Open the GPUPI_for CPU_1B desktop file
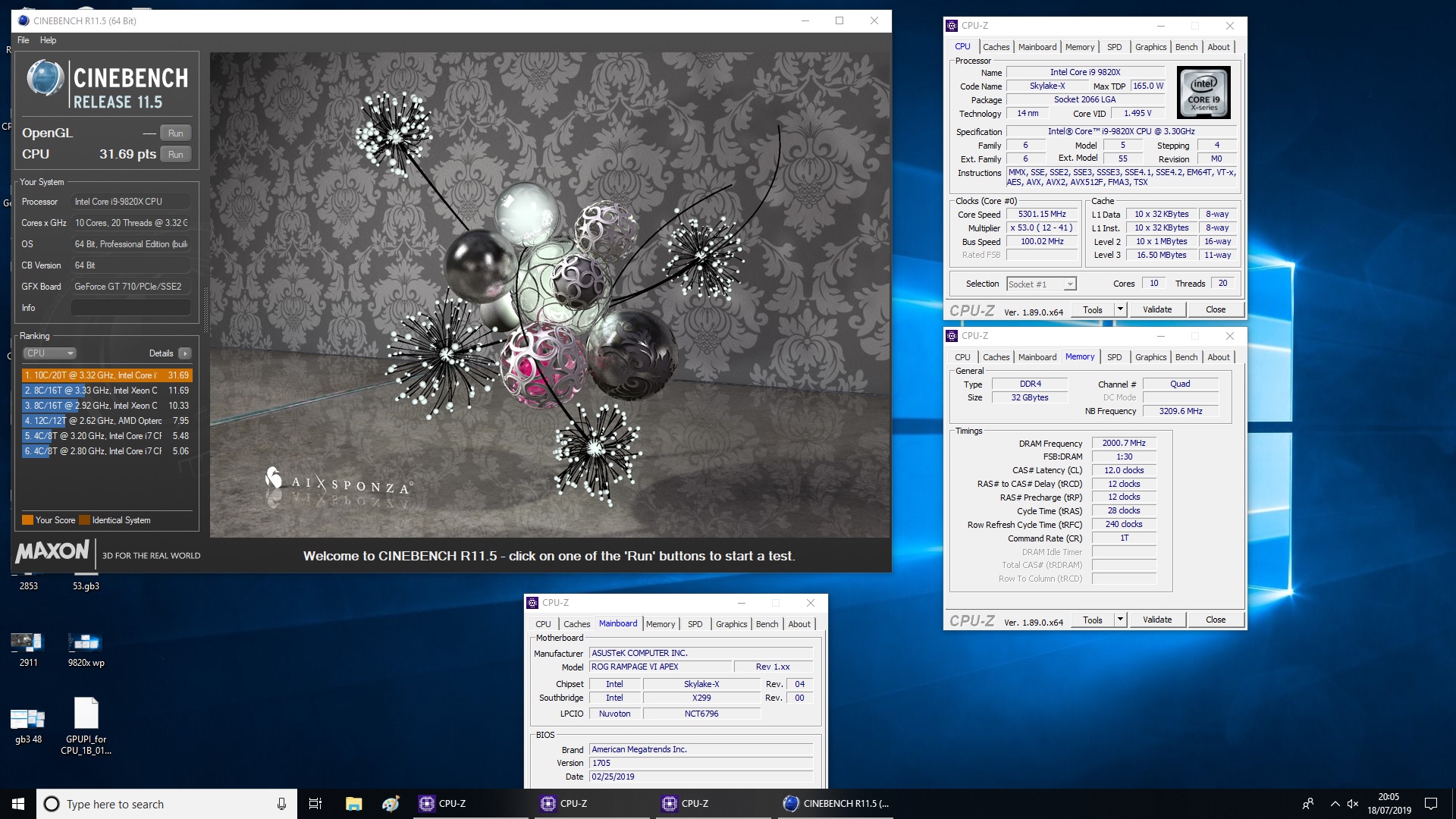 [86, 726]
